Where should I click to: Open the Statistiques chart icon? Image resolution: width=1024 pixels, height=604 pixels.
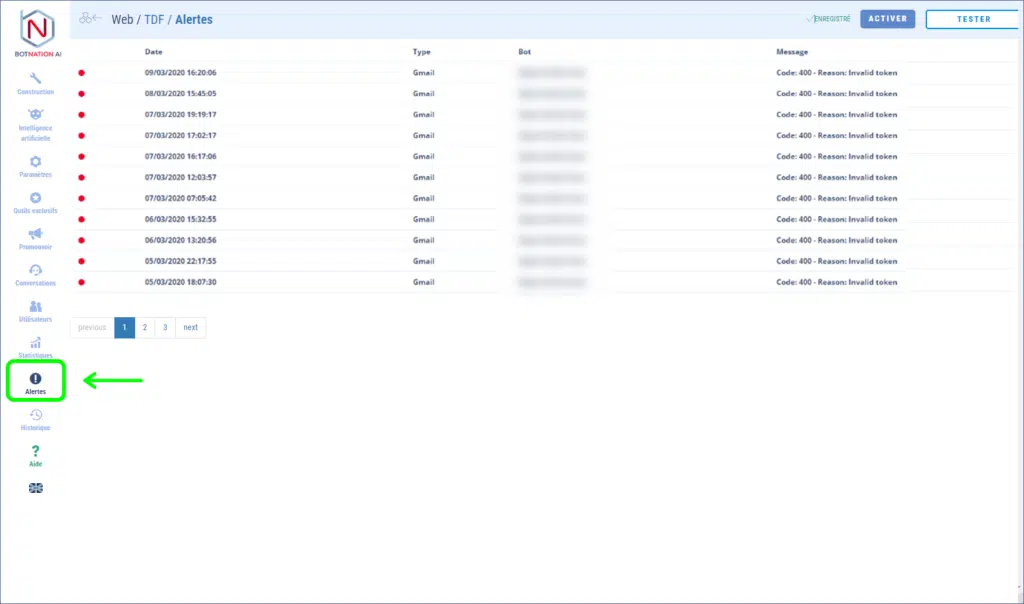point(36,343)
